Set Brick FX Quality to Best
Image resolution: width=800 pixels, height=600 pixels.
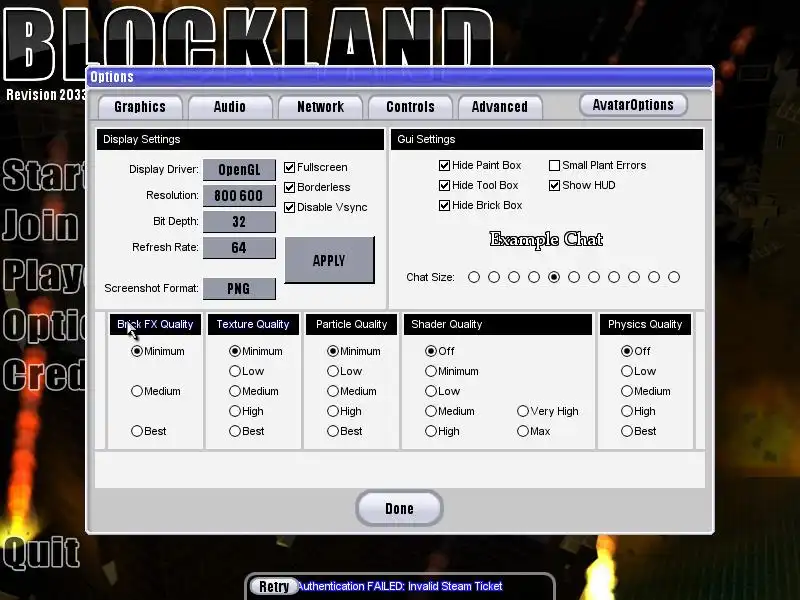137,431
